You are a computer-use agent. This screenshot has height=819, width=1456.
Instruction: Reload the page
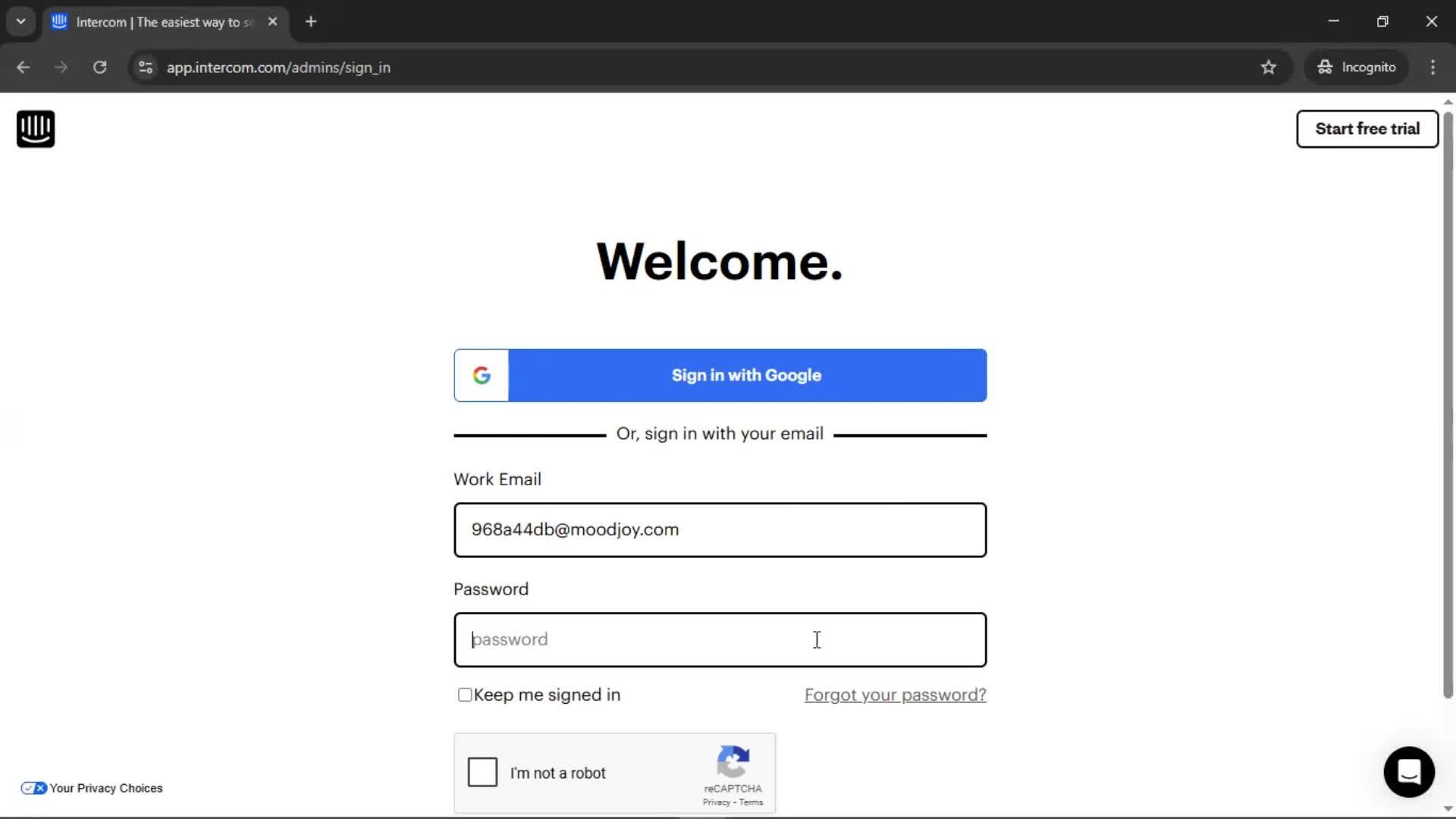[99, 67]
